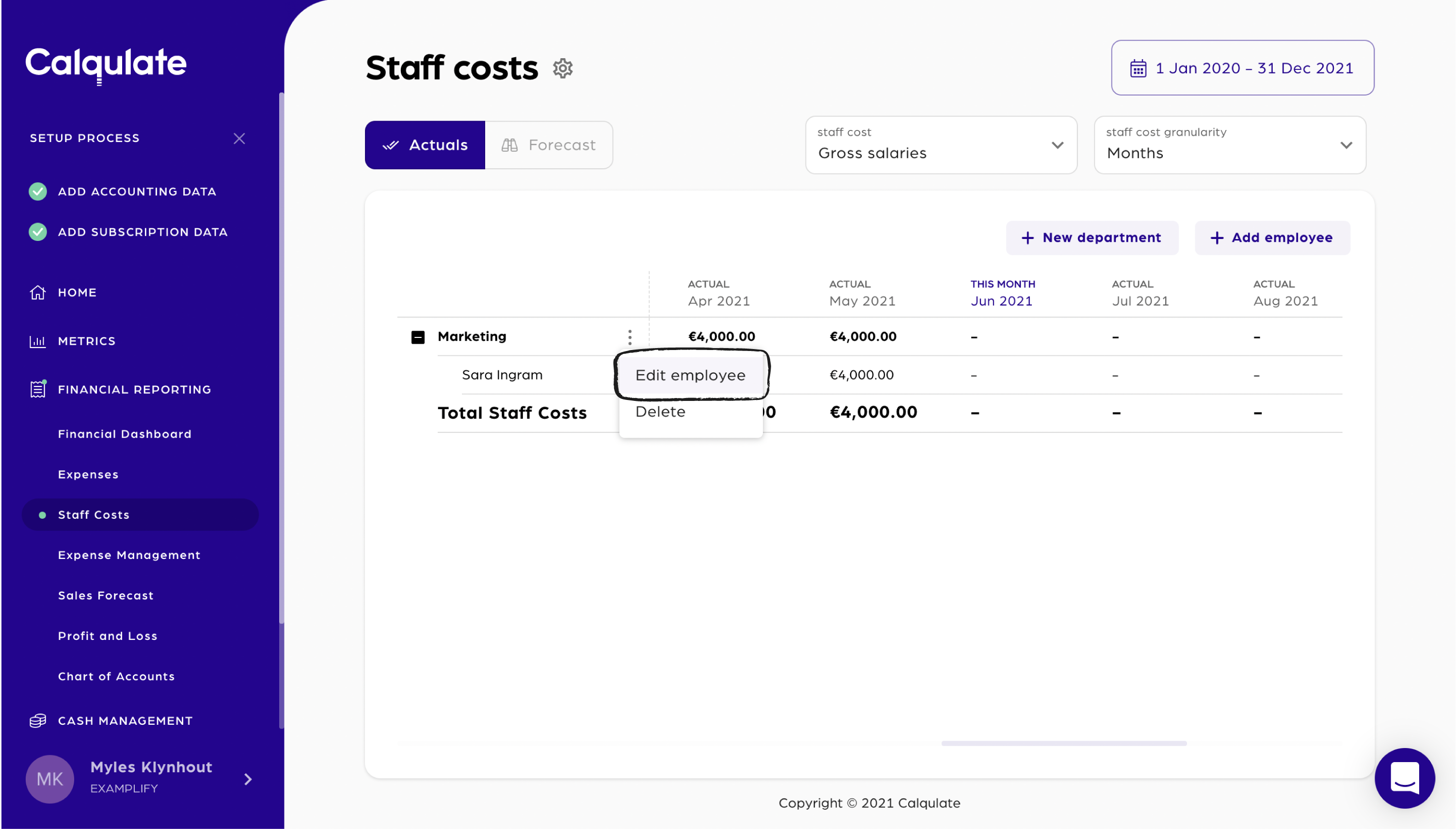1456x829 pixels.
Task: Open the chat support bubble
Action: click(1404, 778)
